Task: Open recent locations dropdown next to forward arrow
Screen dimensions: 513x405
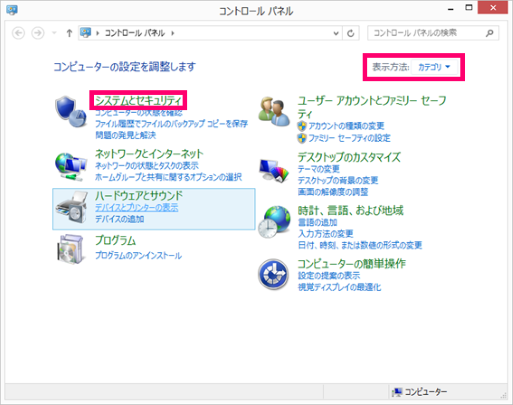Action: [54, 33]
